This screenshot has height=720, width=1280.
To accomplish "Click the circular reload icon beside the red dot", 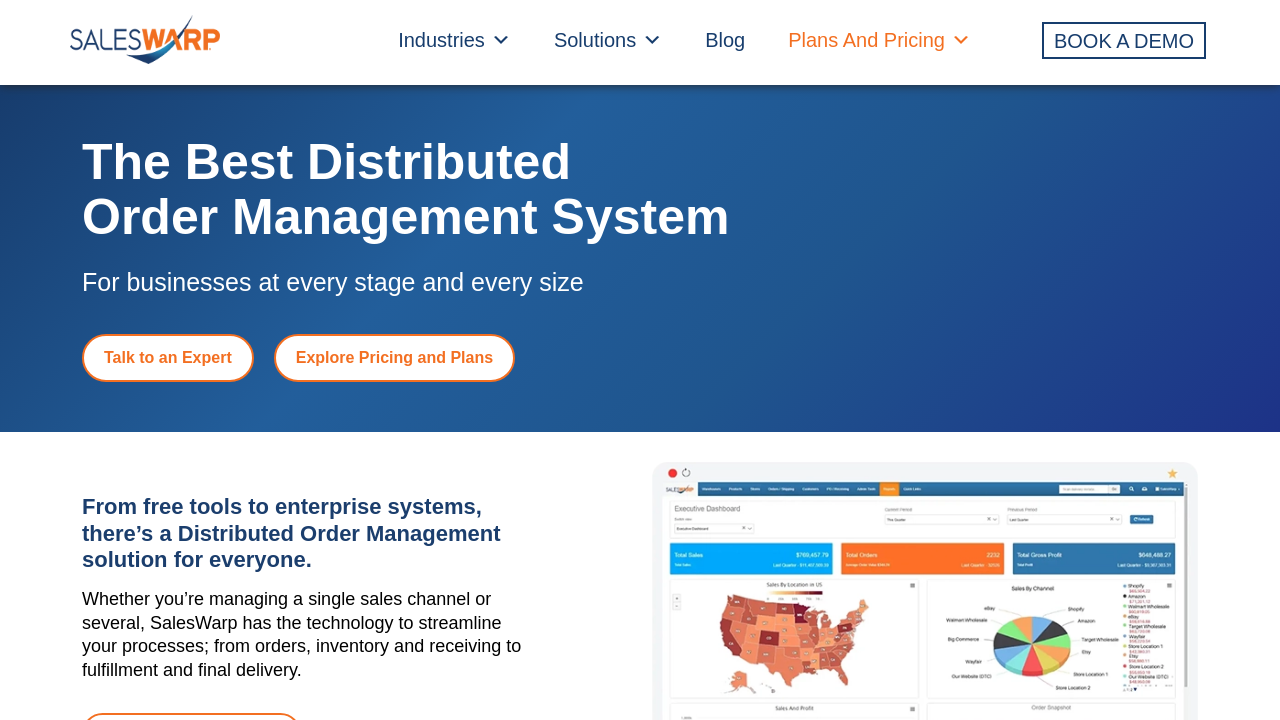I will [x=687, y=473].
